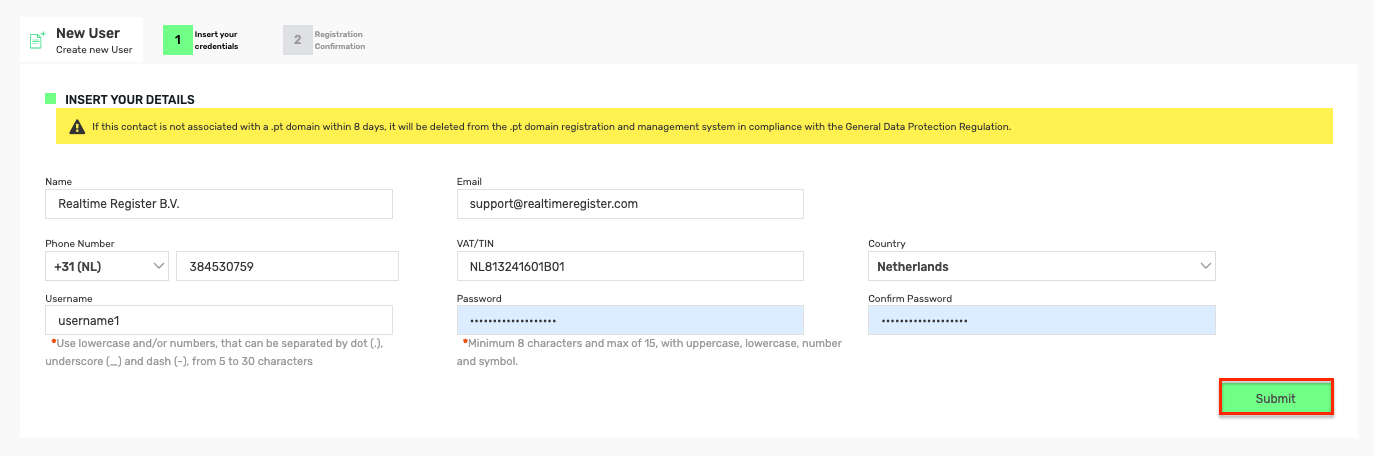Select step 2 Registration Confirmation
Screen dimensions: 1374x456
tap(326, 40)
